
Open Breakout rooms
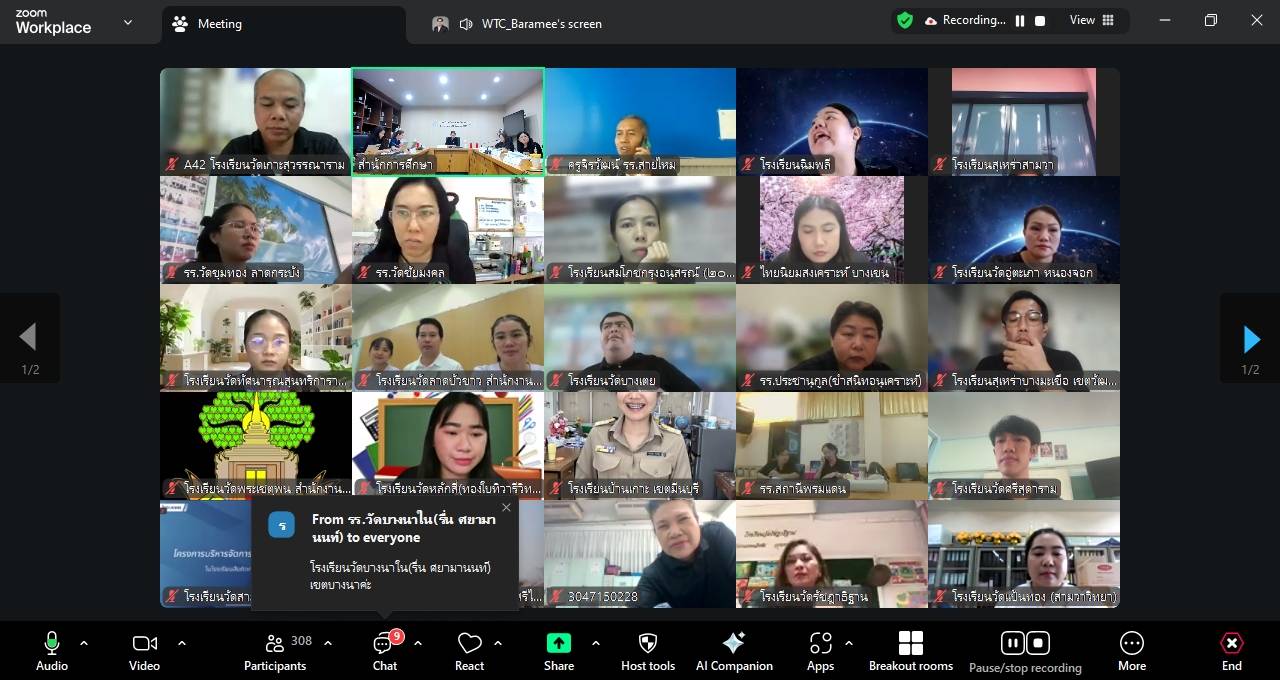(910, 651)
